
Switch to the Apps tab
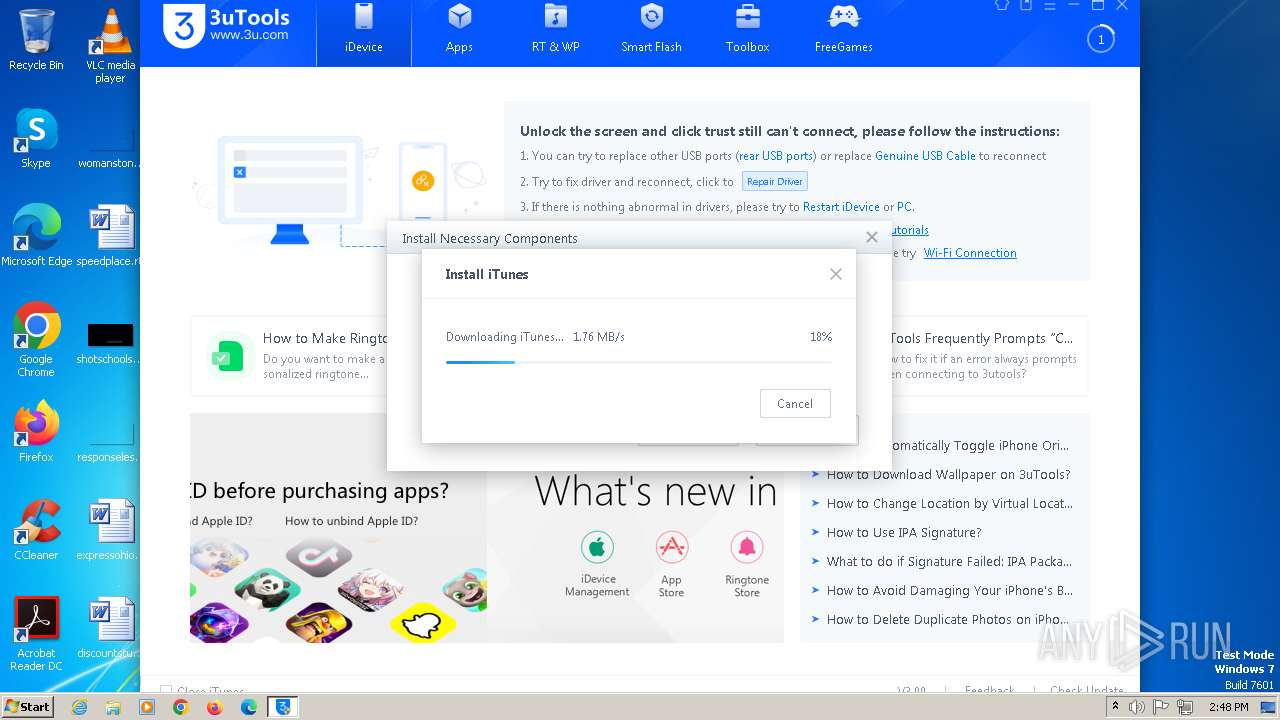pos(459,30)
